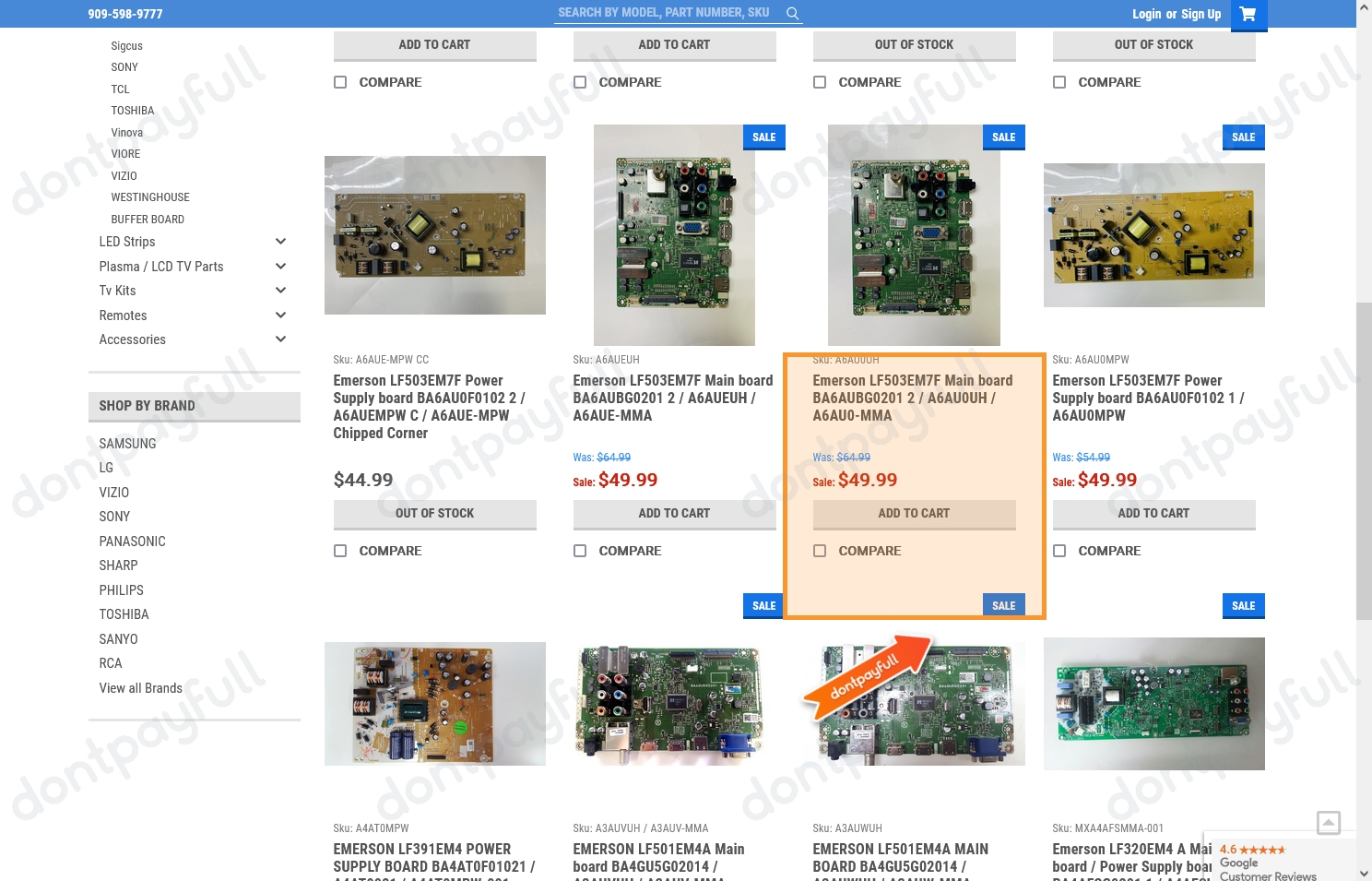Screen dimensions: 1372x881
Task: Click SALE badge above Emerson LF320EM4 board
Action: (x=1243, y=605)
